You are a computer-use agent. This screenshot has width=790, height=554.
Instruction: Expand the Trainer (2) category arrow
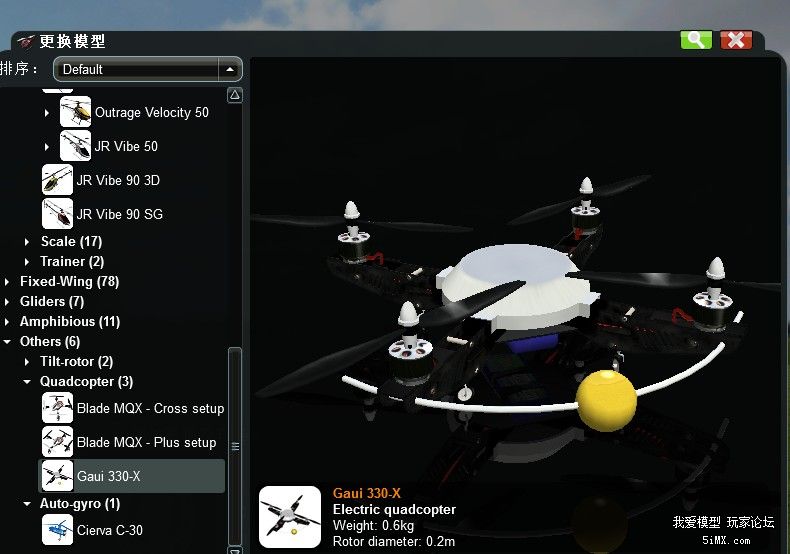(x=26, y=262)
